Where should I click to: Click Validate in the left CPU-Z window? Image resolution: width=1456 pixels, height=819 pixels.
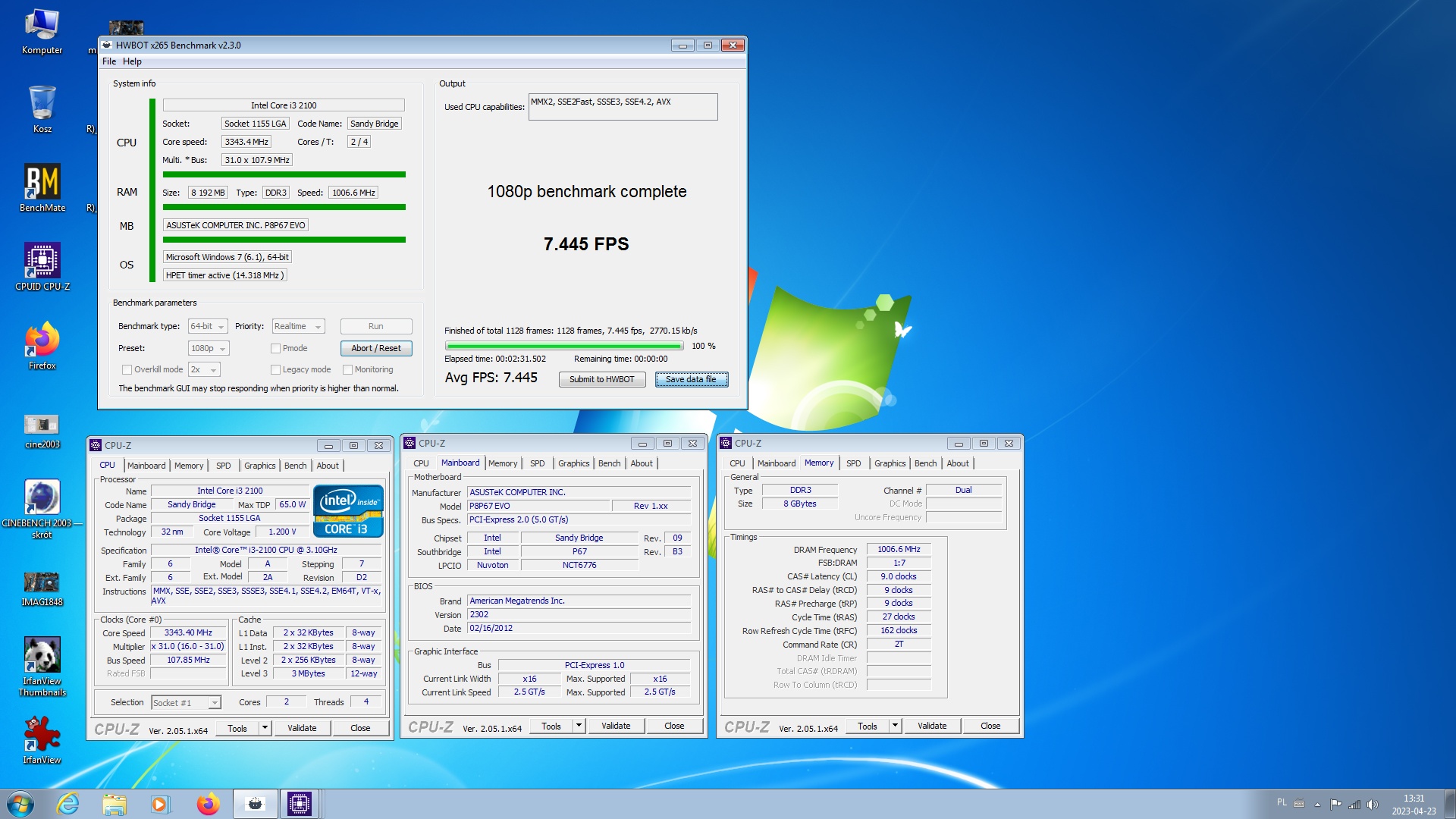click(x=302, y=728)
